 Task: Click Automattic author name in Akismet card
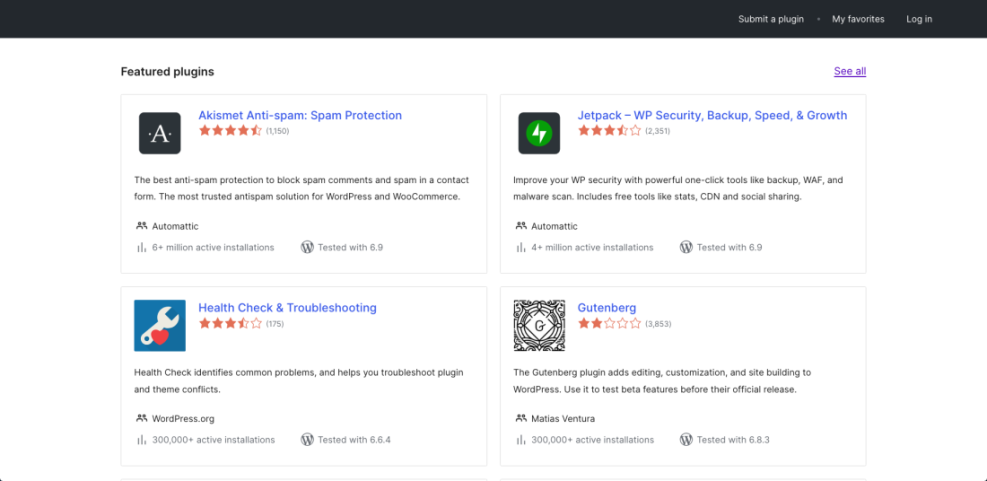(x=175, y=226)
